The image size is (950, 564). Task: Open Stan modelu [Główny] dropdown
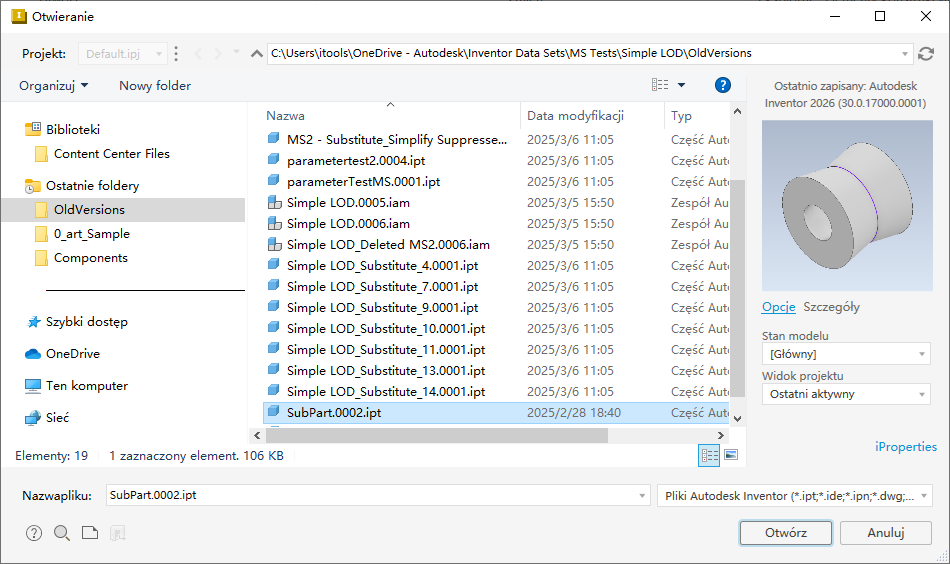tap(846, 354)
